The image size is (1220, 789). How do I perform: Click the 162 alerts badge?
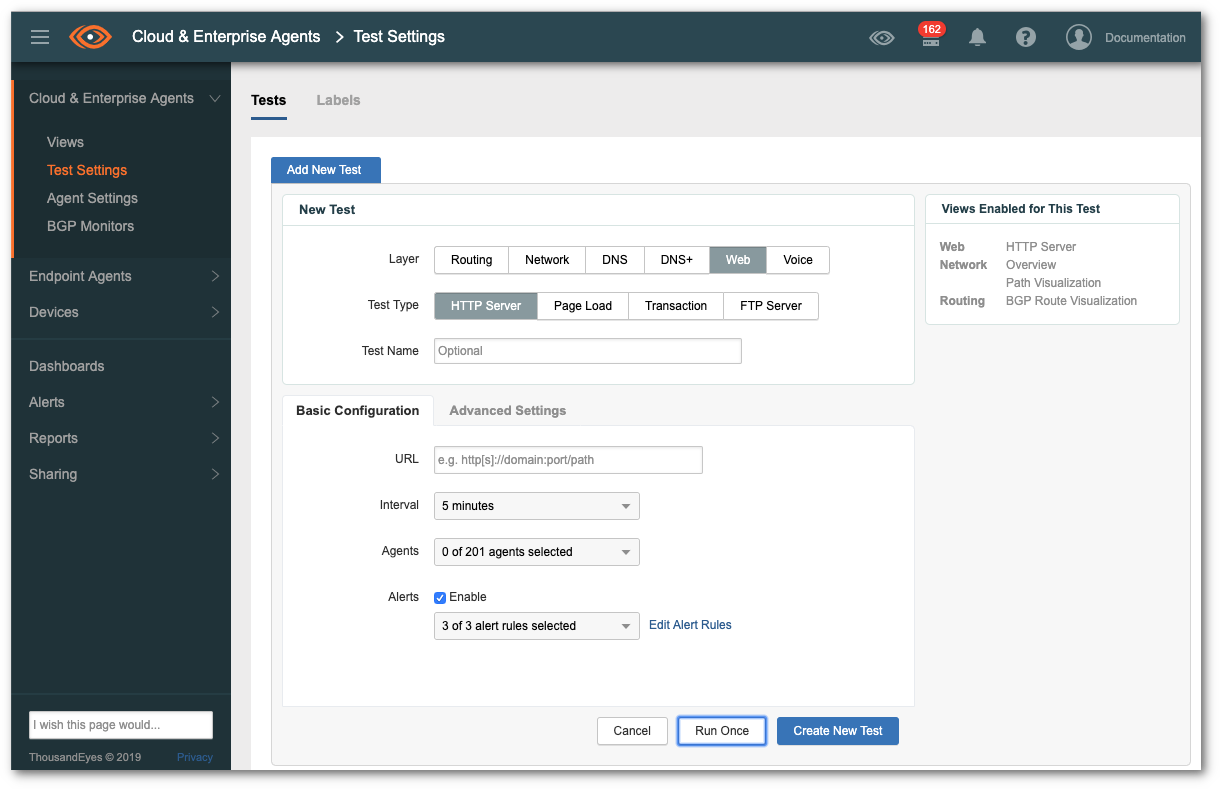(x=931, y=31)
